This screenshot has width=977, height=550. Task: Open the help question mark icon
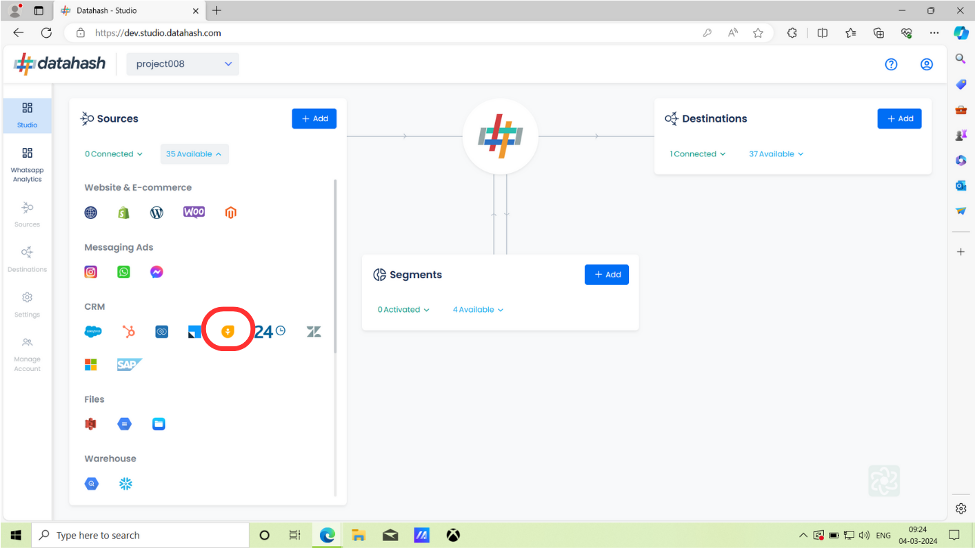point(892,64)
